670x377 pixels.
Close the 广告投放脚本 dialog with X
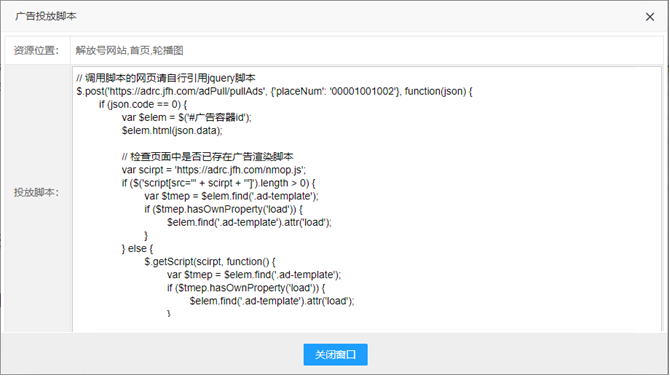[649, 17]
